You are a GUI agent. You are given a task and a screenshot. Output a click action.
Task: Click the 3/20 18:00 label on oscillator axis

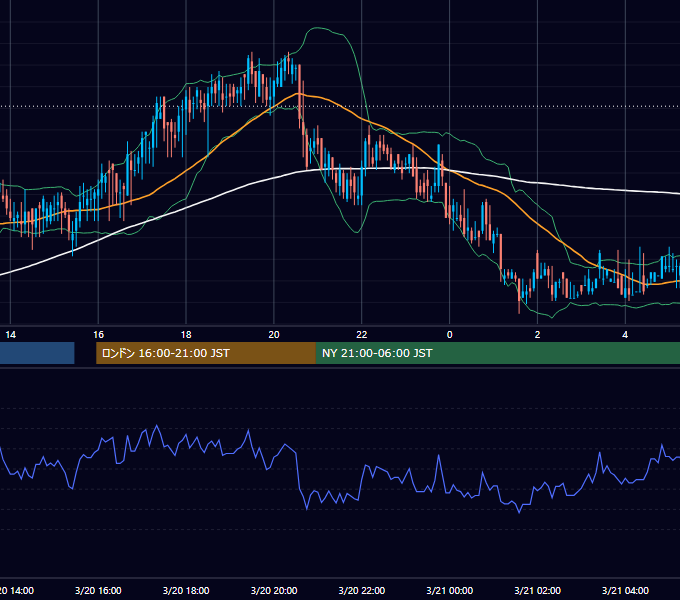coord(186,590)
